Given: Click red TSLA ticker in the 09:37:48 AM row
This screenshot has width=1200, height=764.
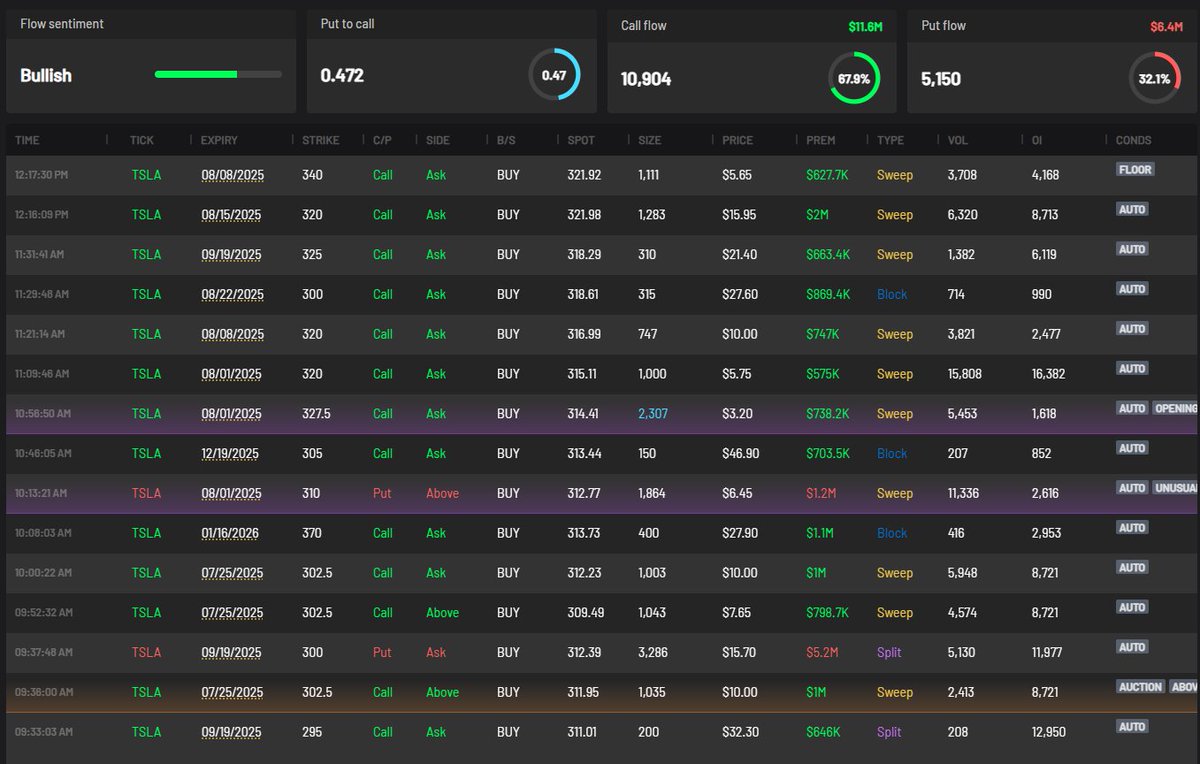Looking at the screenshot, I should coord(146,652).
